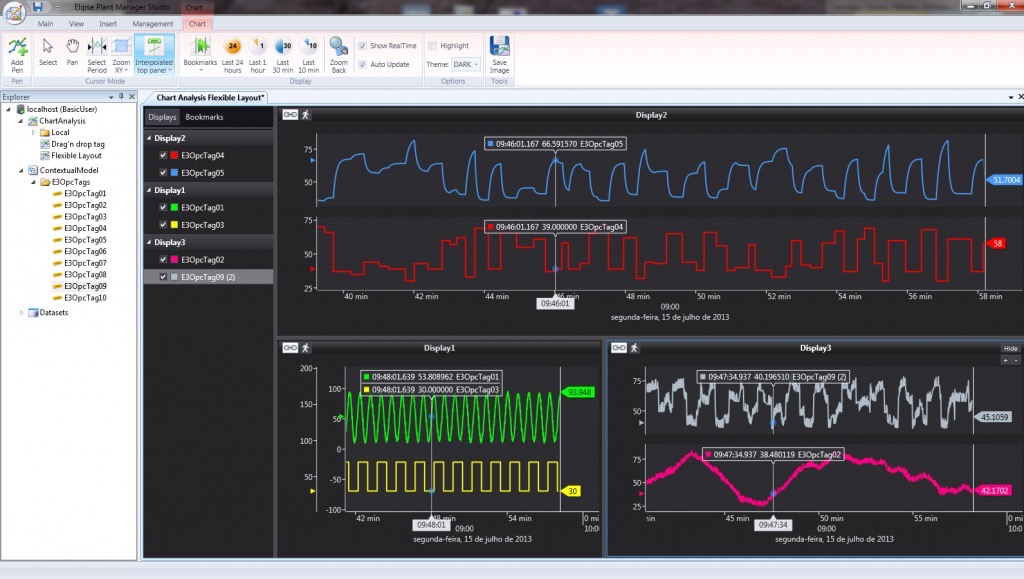Click the 09:46:01 cursor time marker in Display2

coord(555,304)
